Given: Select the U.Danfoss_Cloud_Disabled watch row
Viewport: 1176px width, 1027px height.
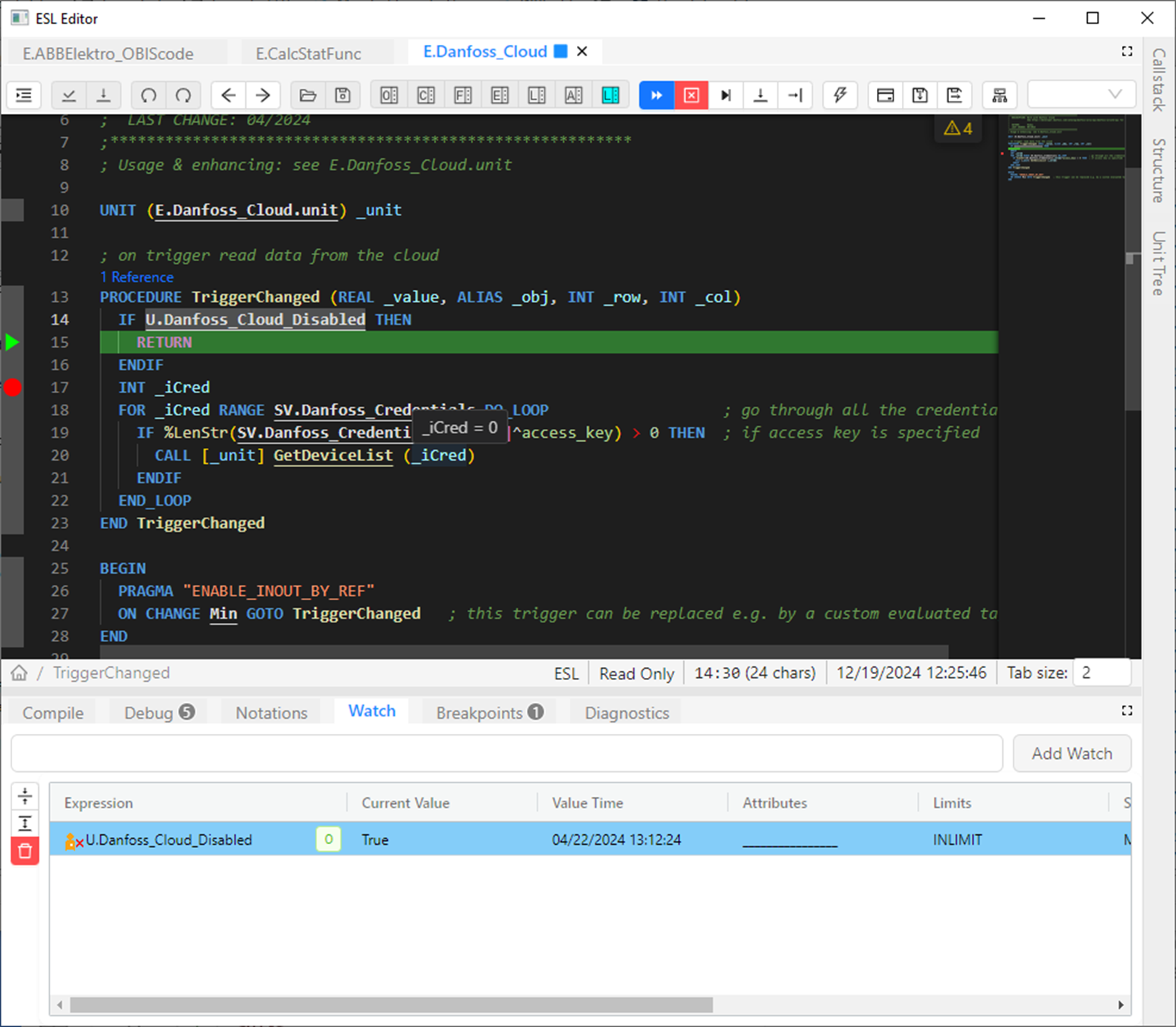Looking at the screenshot, I should click(x=591, y=840).
